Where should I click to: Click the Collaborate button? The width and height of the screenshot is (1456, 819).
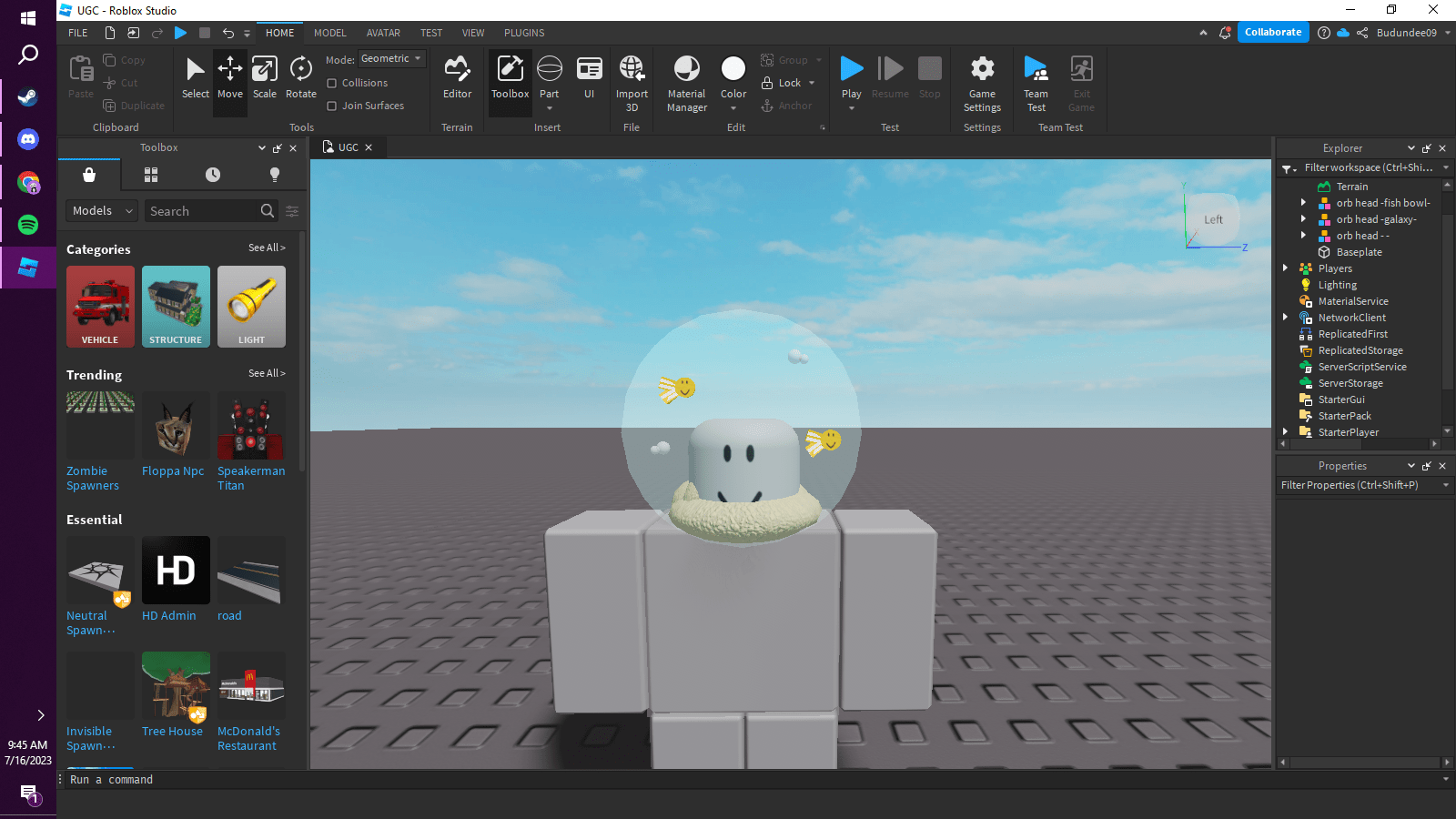[1273, 32]
